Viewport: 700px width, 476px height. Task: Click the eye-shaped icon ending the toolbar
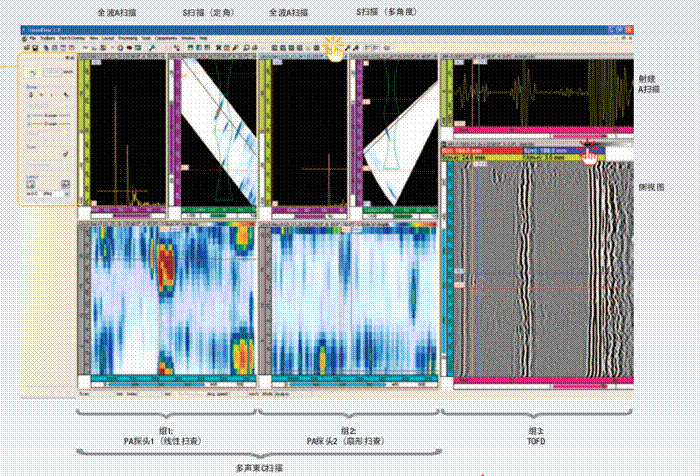coord(387,47)
